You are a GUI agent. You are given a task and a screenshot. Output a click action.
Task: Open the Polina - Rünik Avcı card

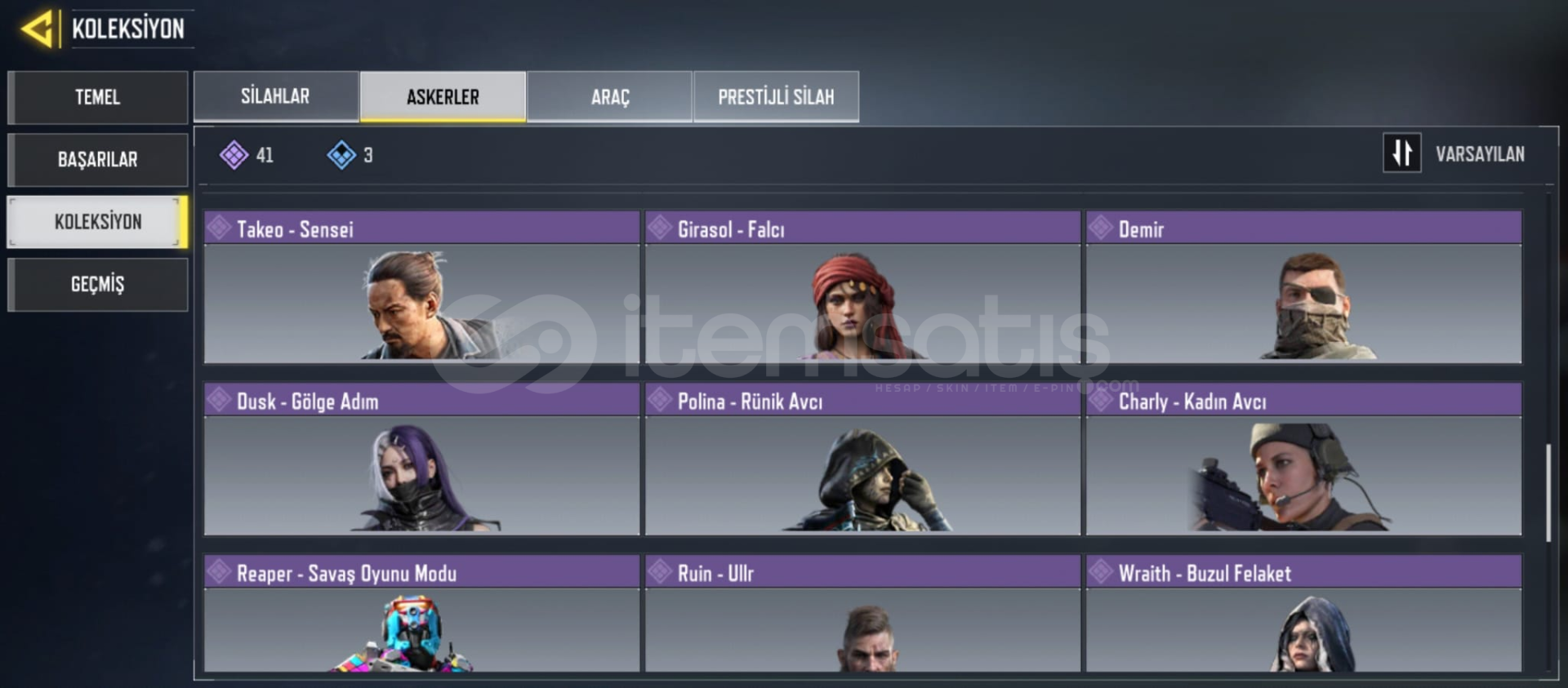coord(862,459)
